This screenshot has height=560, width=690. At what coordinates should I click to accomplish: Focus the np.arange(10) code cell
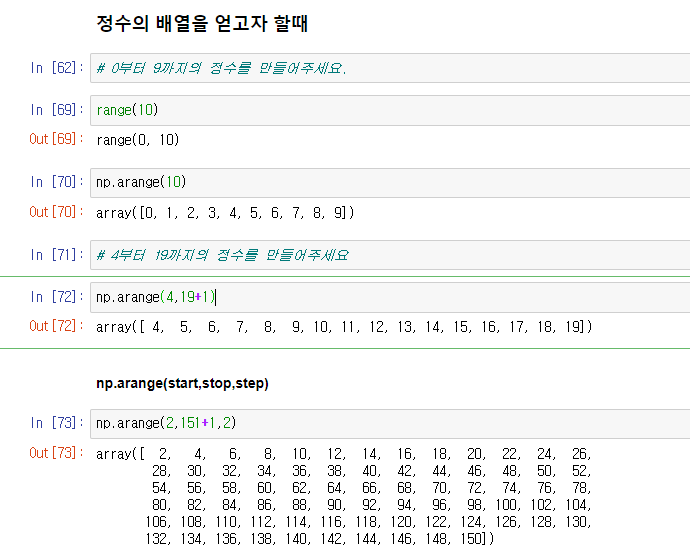pyautogui.click(x=390, y=183)
